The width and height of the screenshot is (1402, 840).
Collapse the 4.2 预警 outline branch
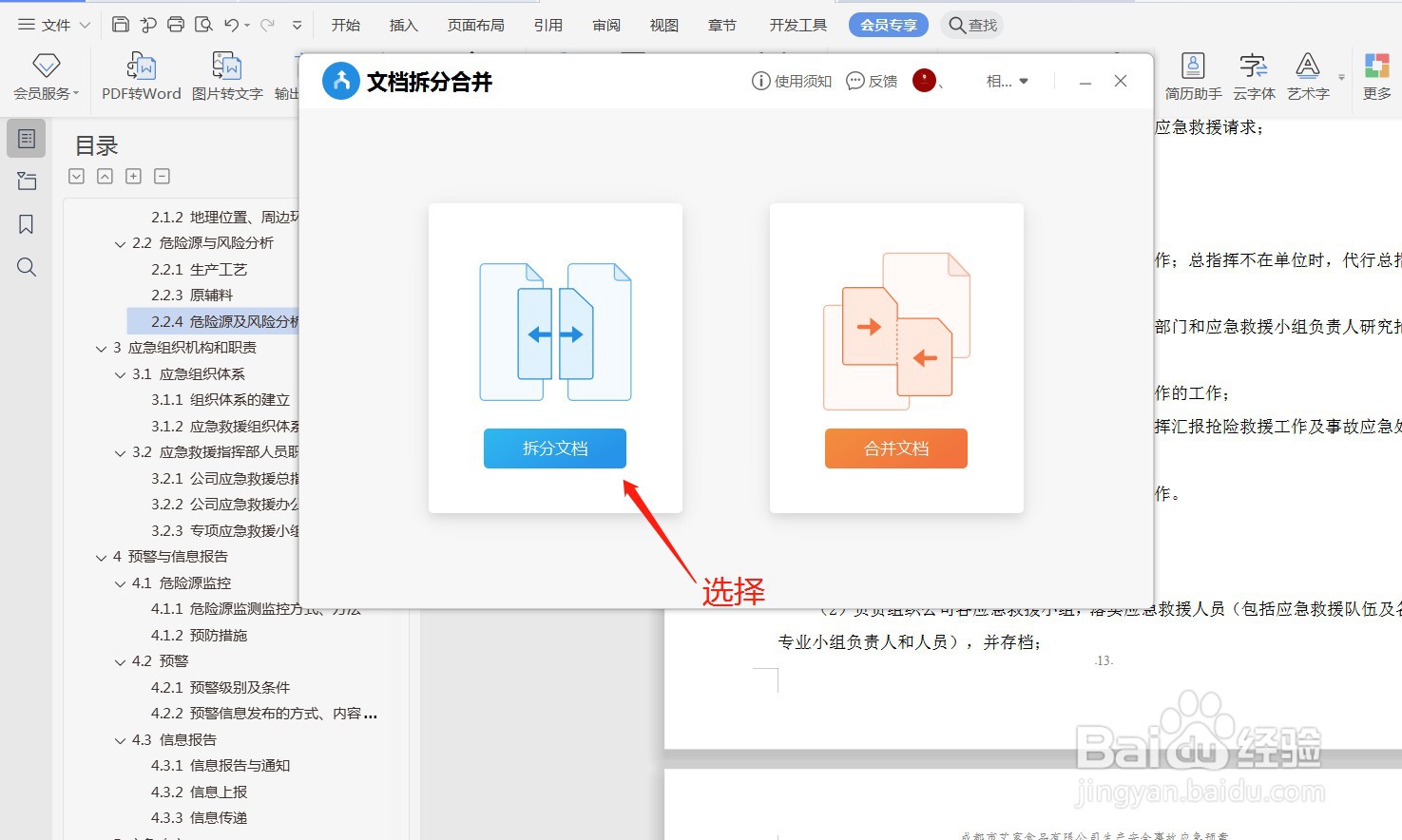tap(118, 660)
